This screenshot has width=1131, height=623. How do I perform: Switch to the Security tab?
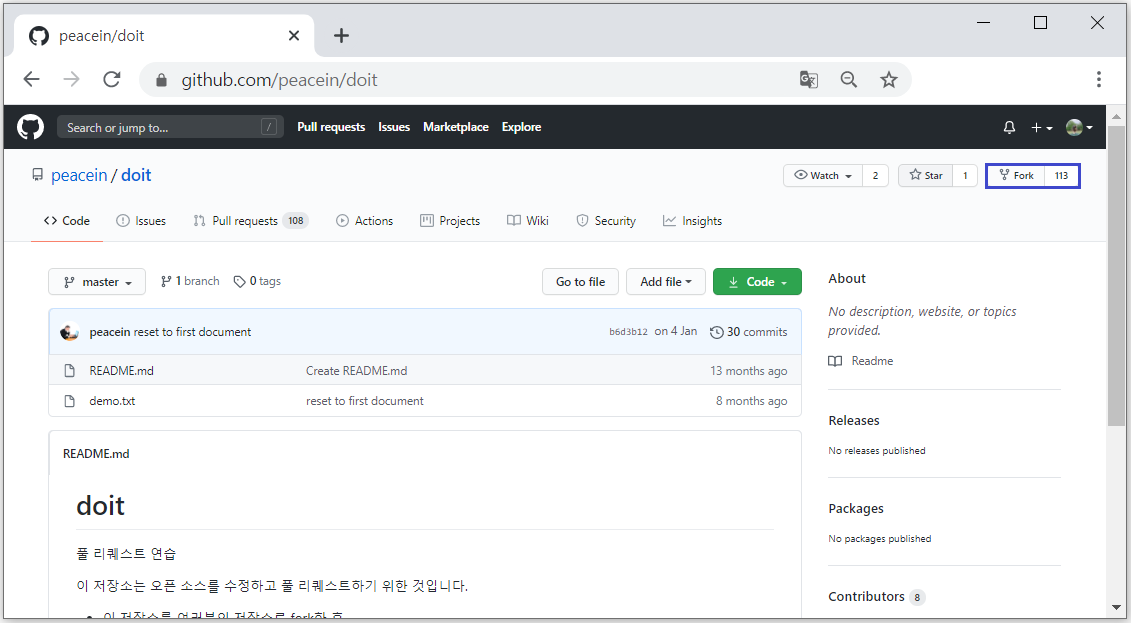pos(606,221)
